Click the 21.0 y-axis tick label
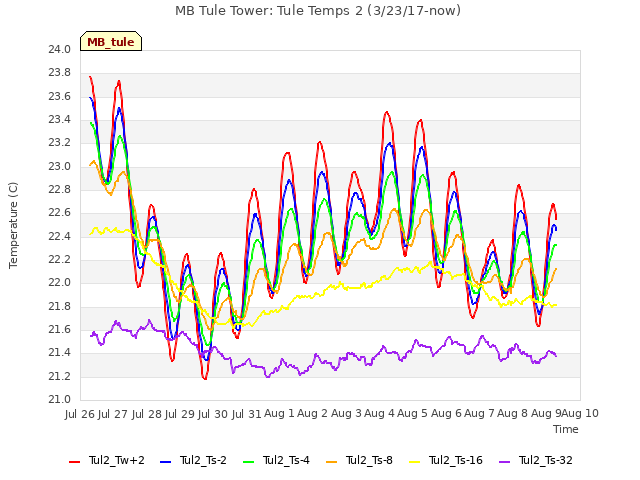640x480 pixels. click(60, 400)
